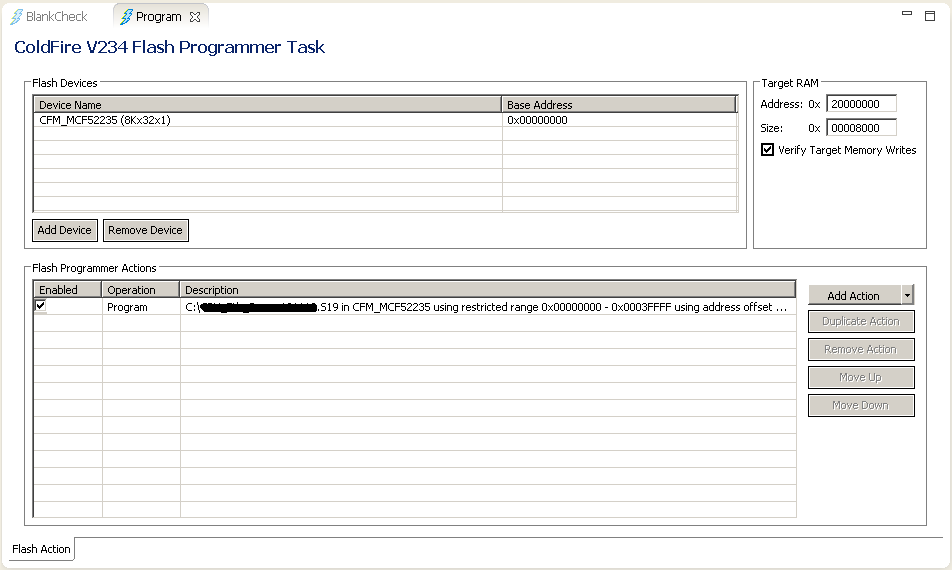952x570 pixels.
Task: Click the Remove Device button
Action: point(146,230)
